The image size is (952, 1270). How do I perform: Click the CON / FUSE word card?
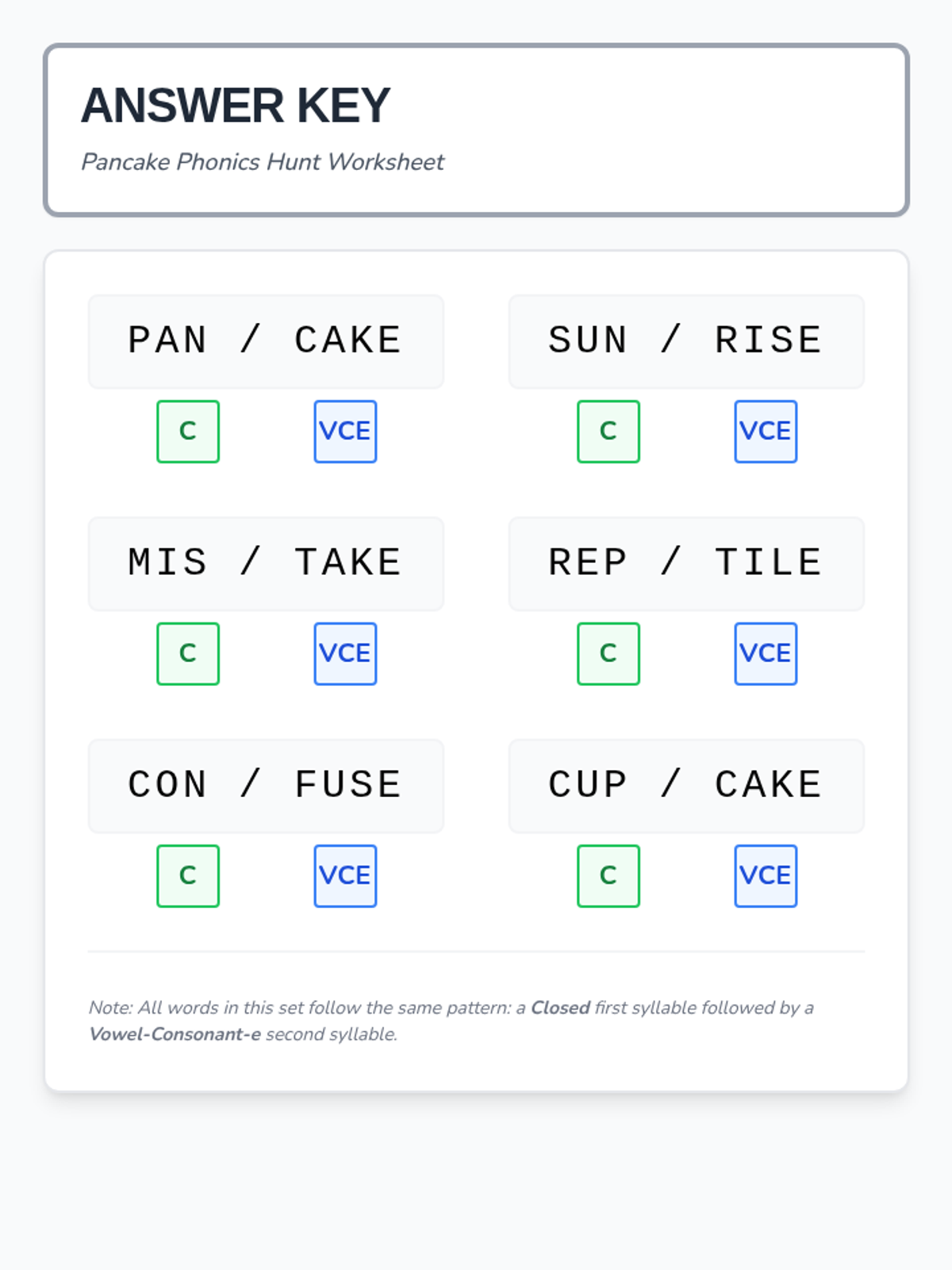266,786
